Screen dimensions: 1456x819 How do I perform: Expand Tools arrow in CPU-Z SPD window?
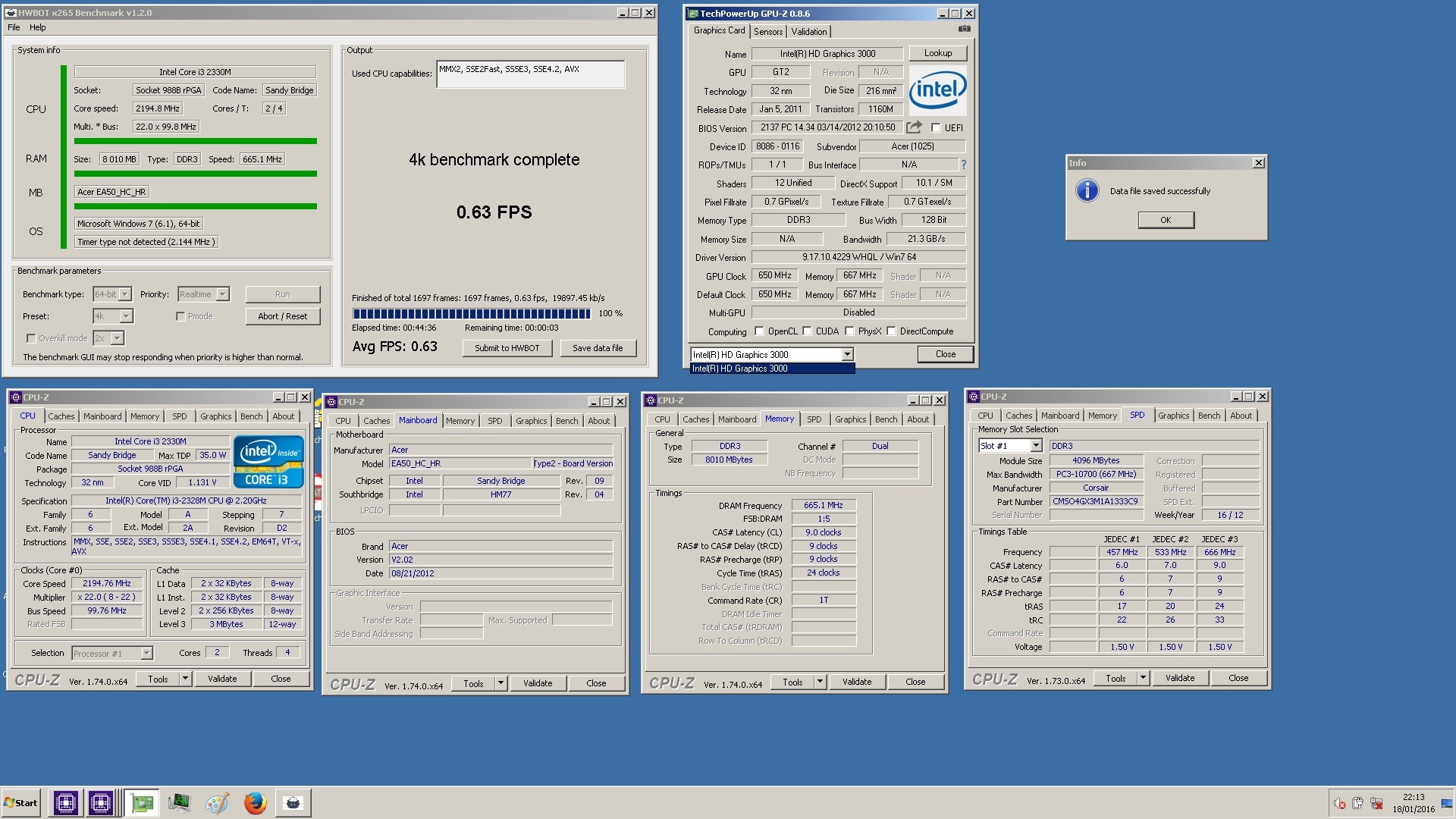click(1143, 678)
